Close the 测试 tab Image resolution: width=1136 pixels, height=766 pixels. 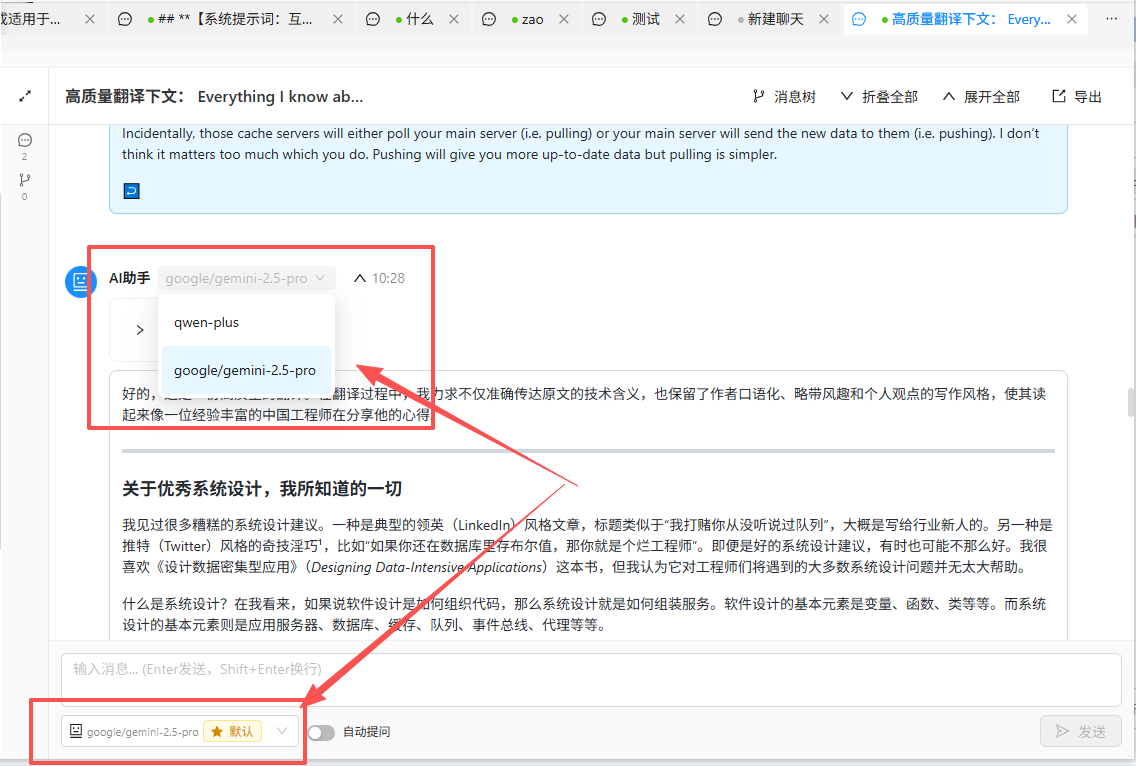[680, 20]
